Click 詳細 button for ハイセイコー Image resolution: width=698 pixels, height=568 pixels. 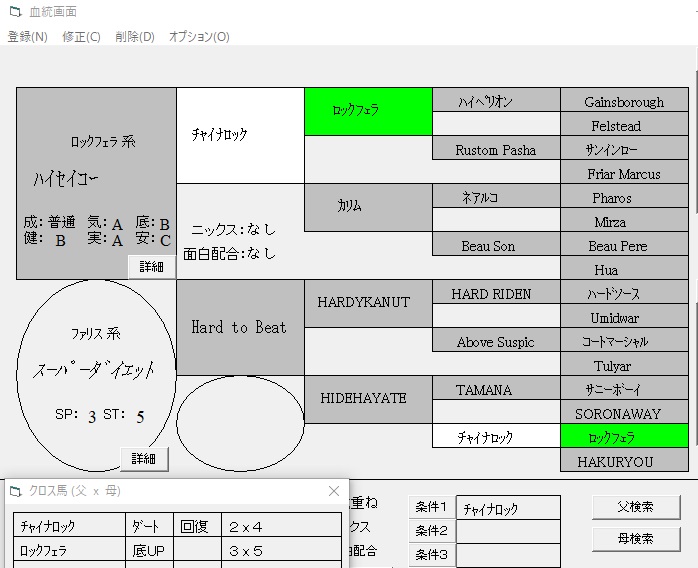(151, 267)
